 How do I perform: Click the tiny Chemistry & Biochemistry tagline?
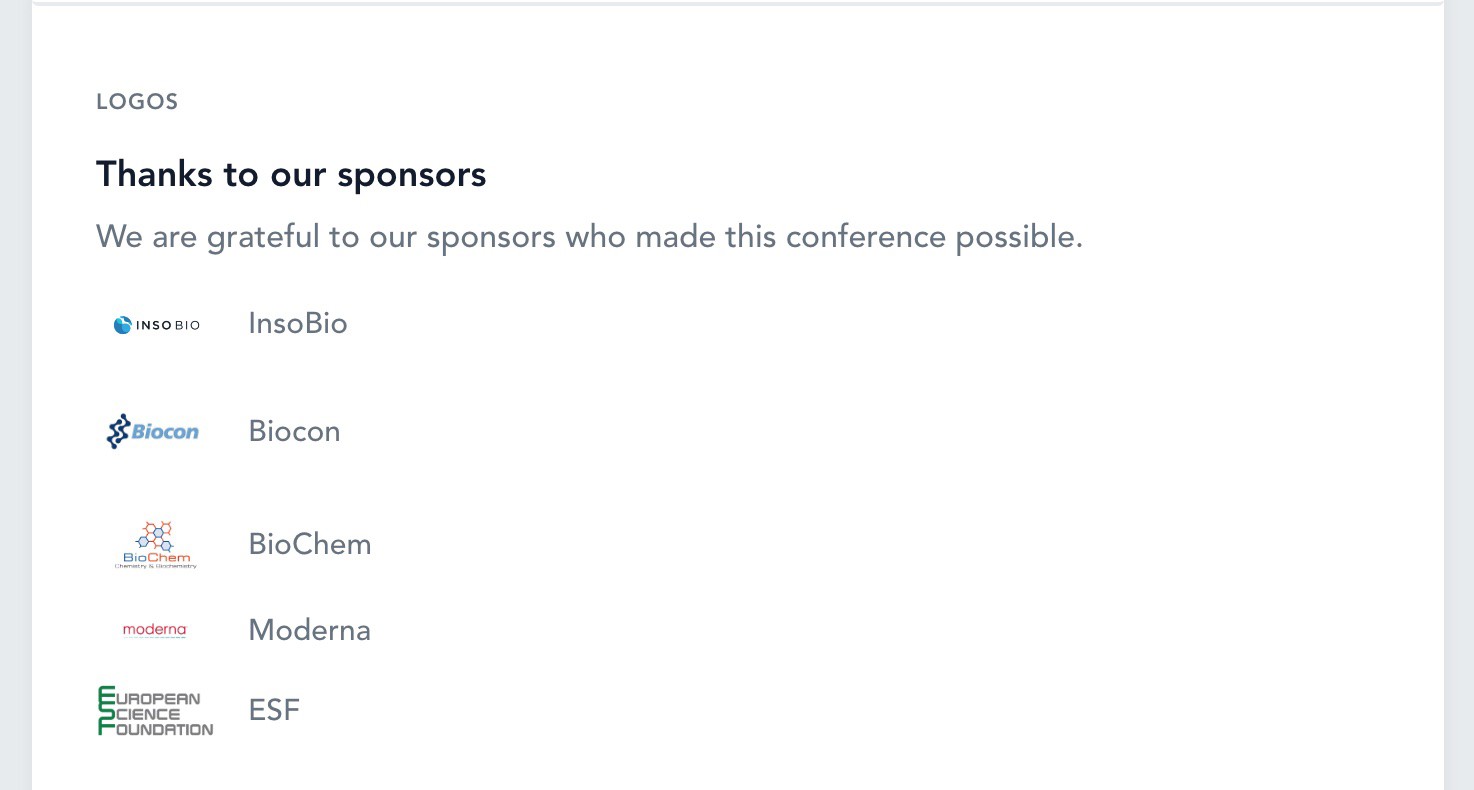click(x=156, y=567)
